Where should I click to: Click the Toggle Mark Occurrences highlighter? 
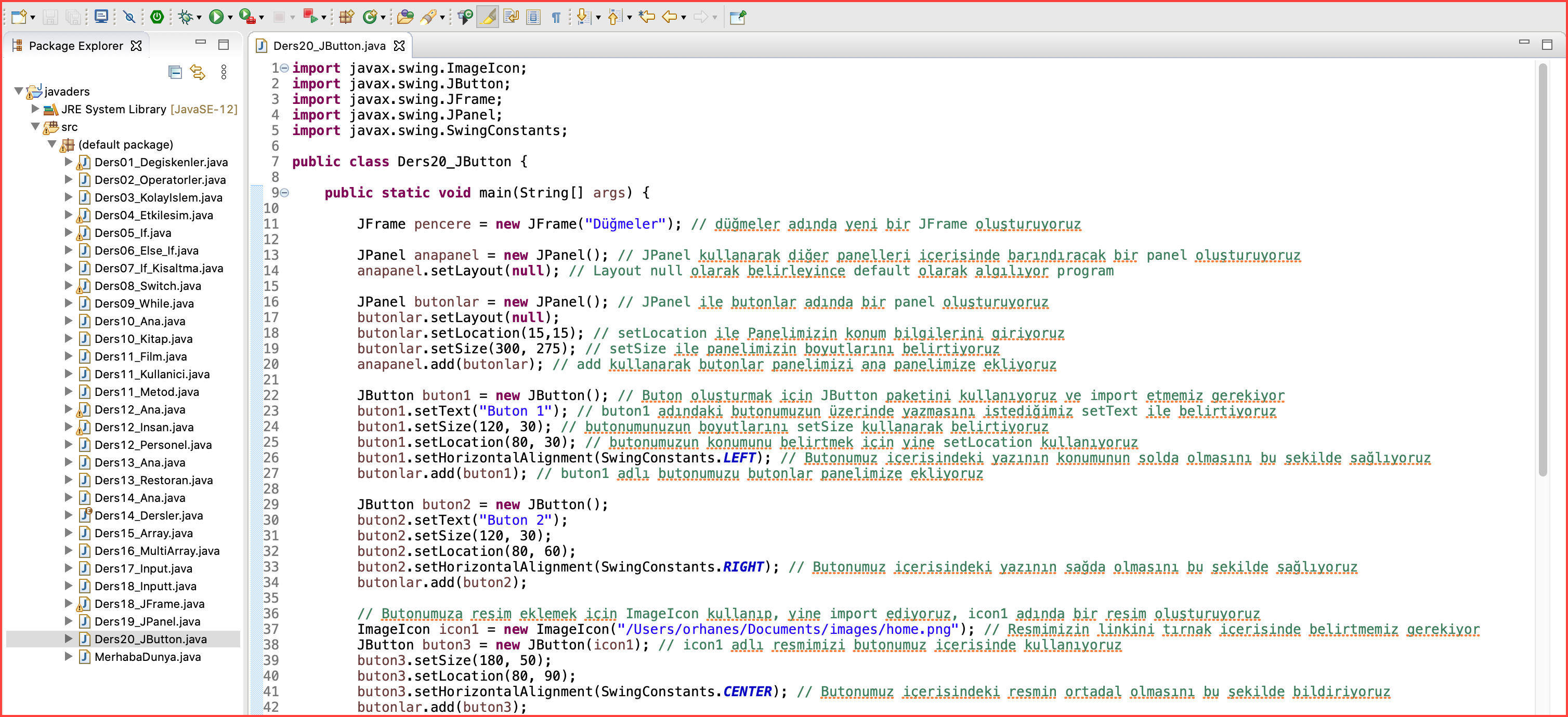click(x=488, y=17)
